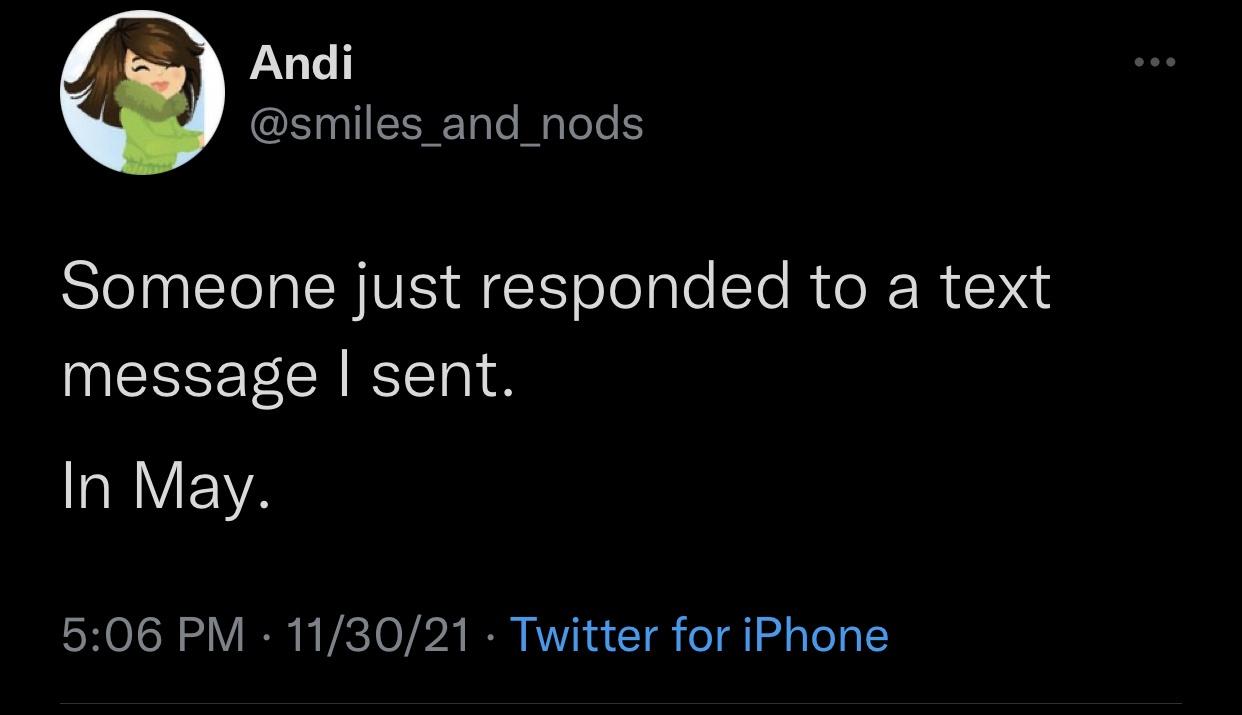Image resolution: width=1242 pixels, height=715 pixels.
Task: Click the tweet line "In May."
Action: point(166,487)
